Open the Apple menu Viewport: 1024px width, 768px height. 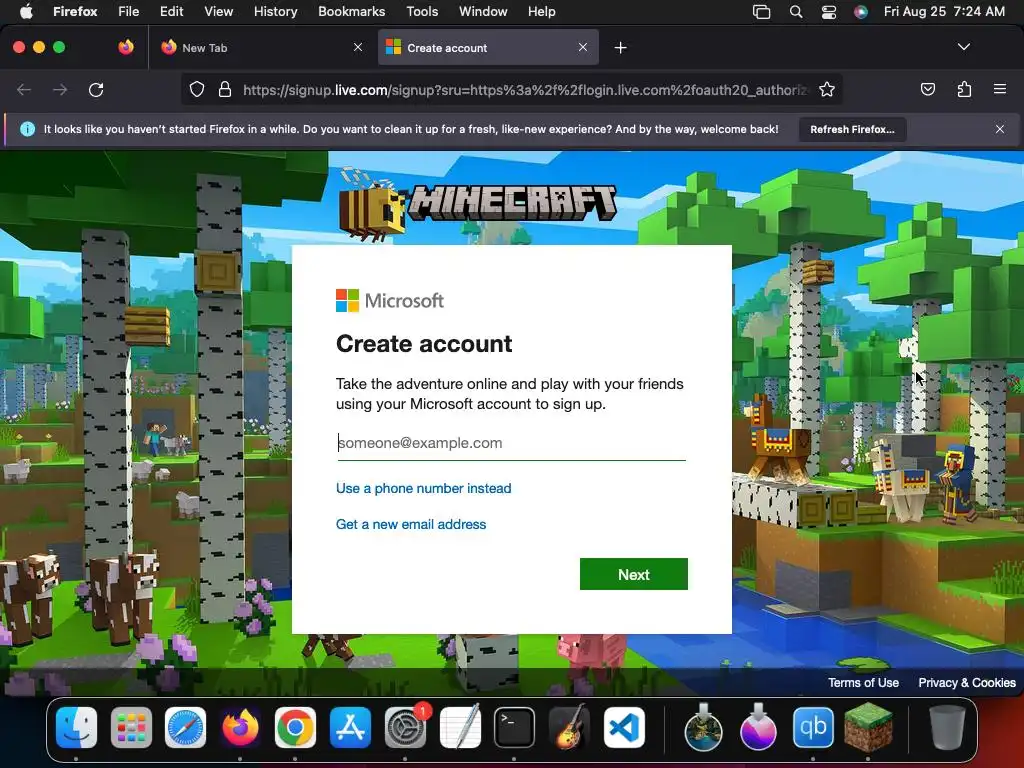(26, 12)
